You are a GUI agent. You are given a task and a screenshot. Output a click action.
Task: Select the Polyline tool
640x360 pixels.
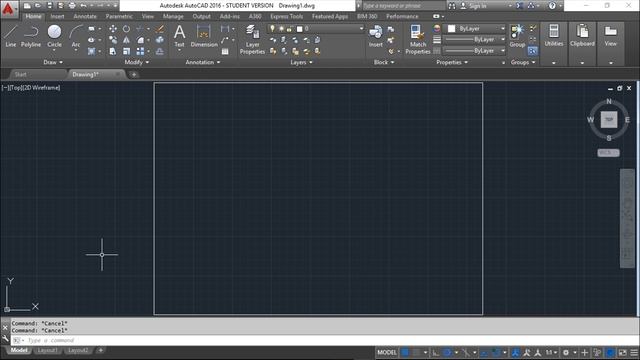point(31,36)
